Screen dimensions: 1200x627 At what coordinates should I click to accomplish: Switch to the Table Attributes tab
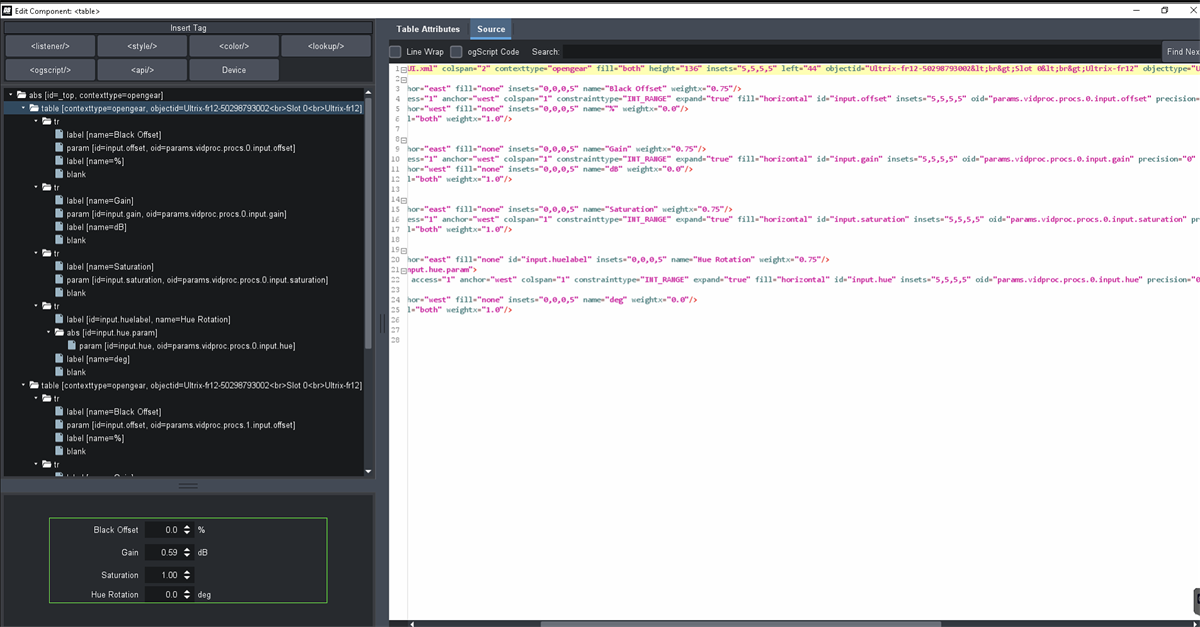(428, 29)
